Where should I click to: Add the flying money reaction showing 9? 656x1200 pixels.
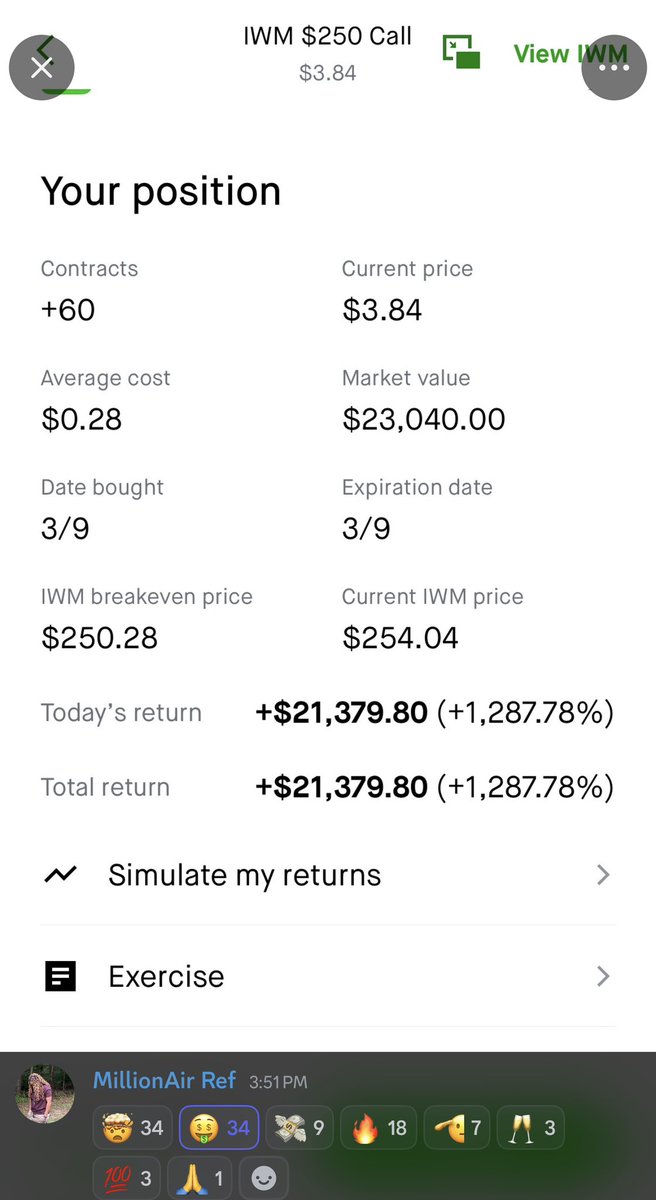tap(300, 1128)
